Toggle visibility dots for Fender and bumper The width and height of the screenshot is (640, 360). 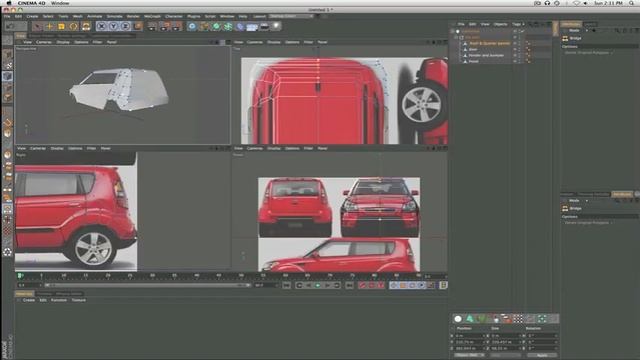pos(520,56)
